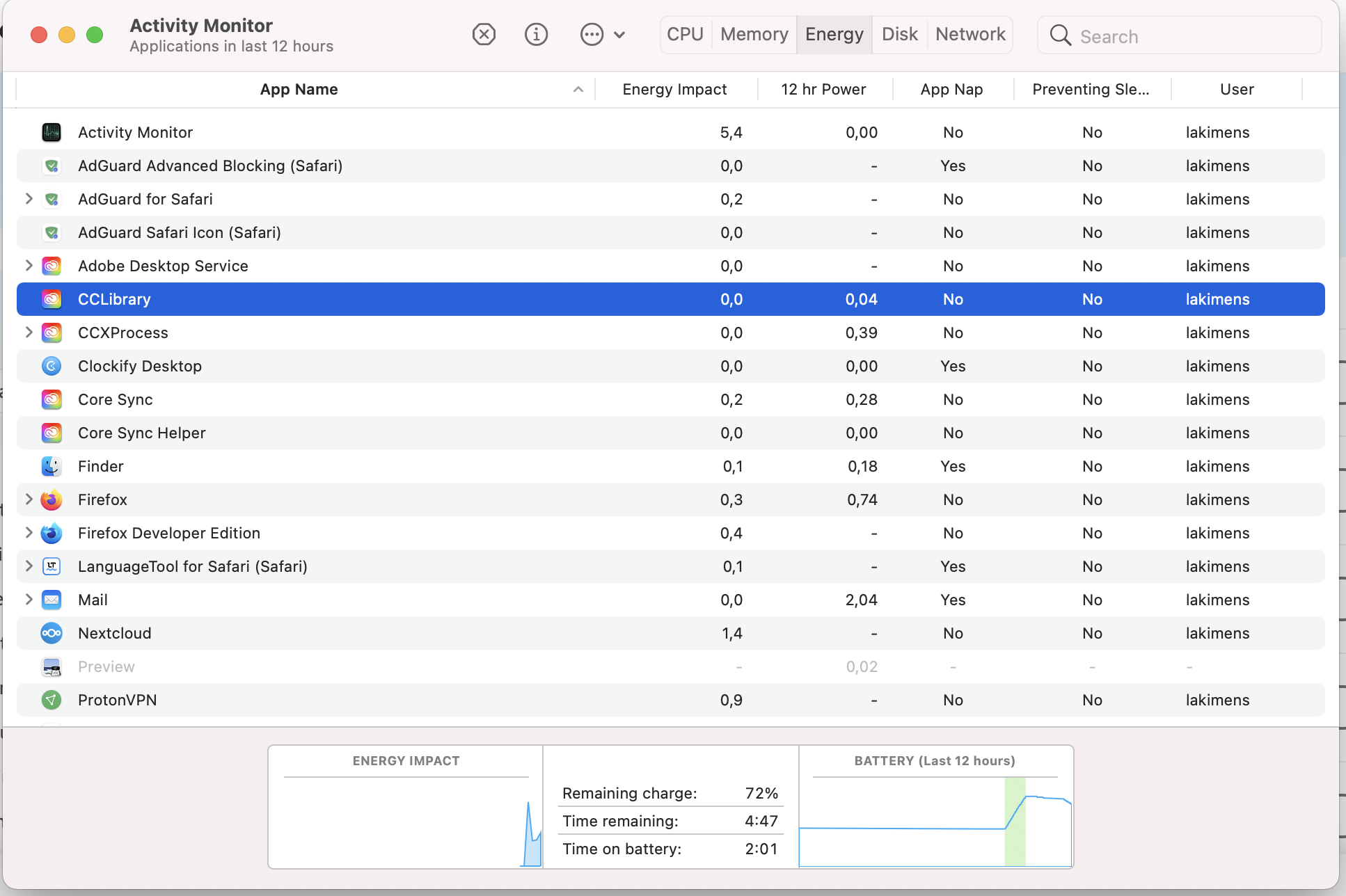Switch to the Memory tab
The width and height of the screenshot is (1346, 896).
[754, 34]
